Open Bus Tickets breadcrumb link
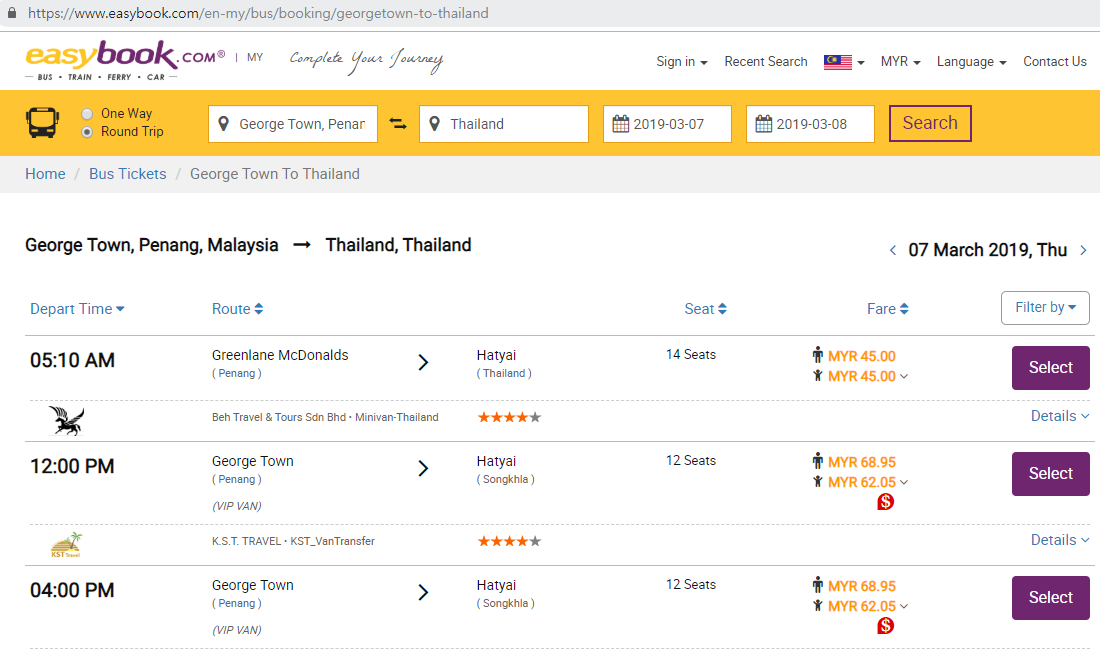This screenshot has width=1100, height=653. [128, 174]
